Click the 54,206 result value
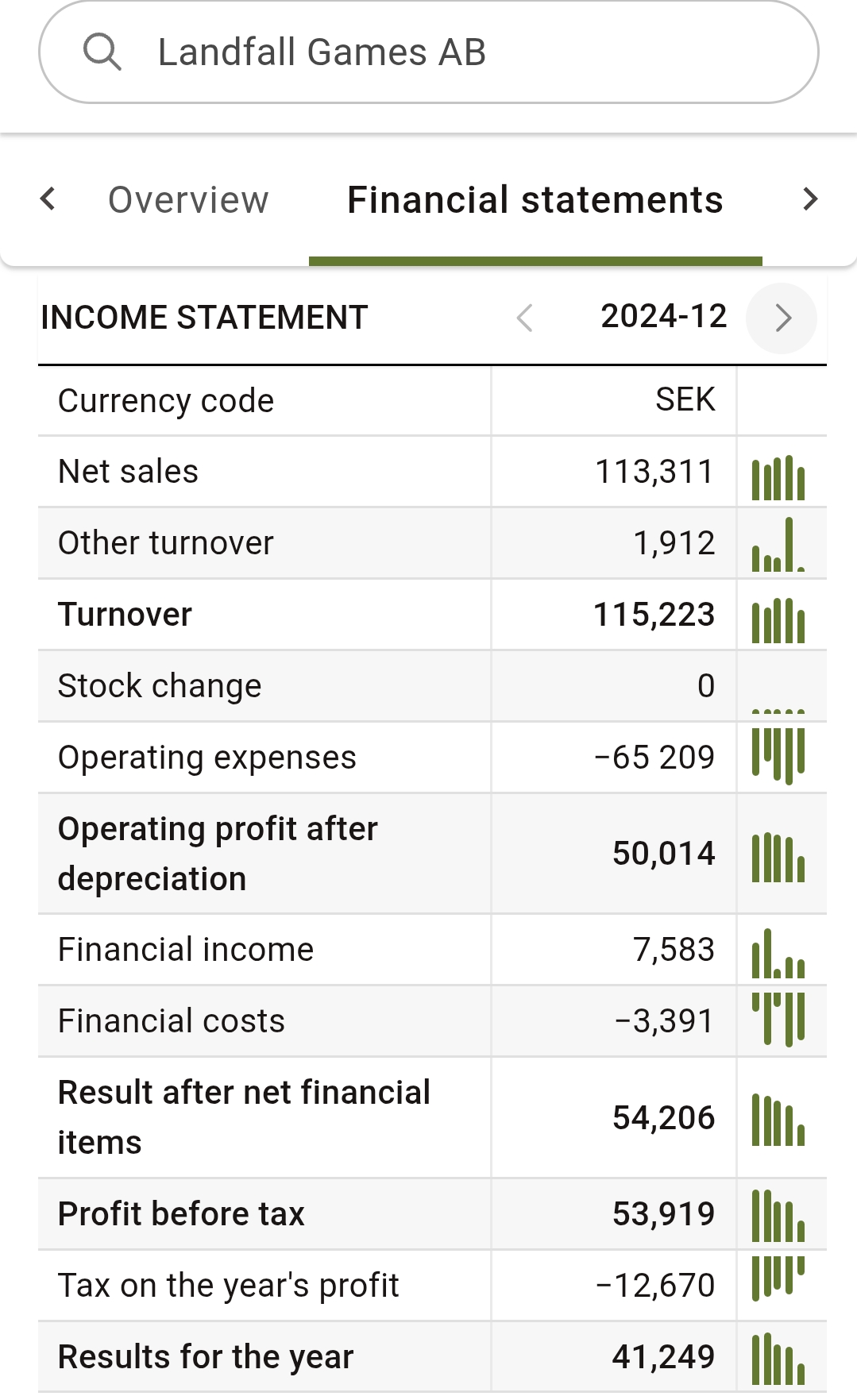The width and height of the screenshot is (857, 1400). 664,1118
